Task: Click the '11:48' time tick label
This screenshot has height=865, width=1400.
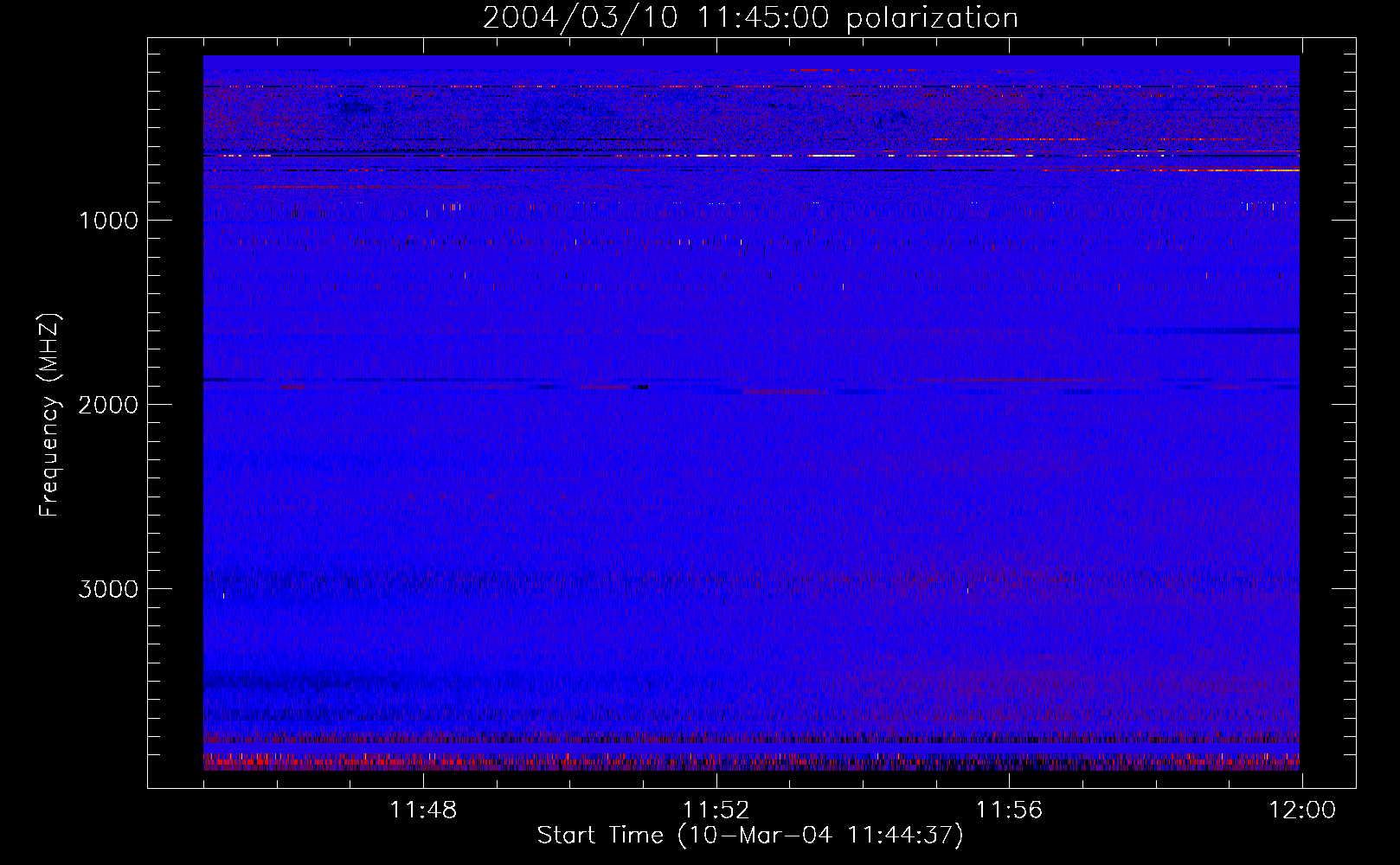Action: point(423,811)
